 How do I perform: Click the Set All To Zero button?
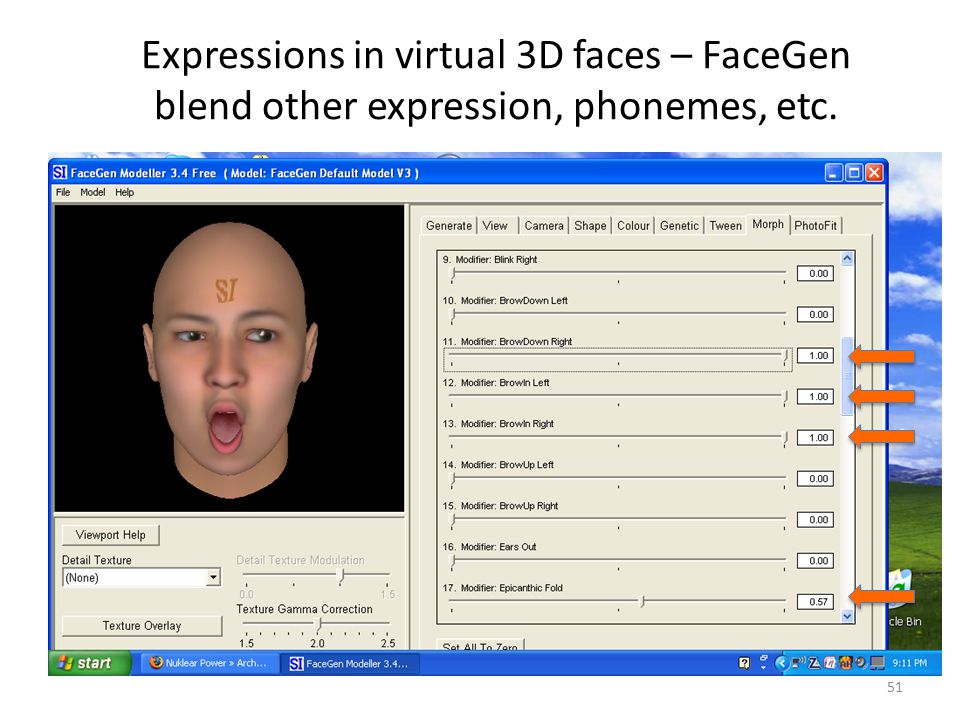480,646
